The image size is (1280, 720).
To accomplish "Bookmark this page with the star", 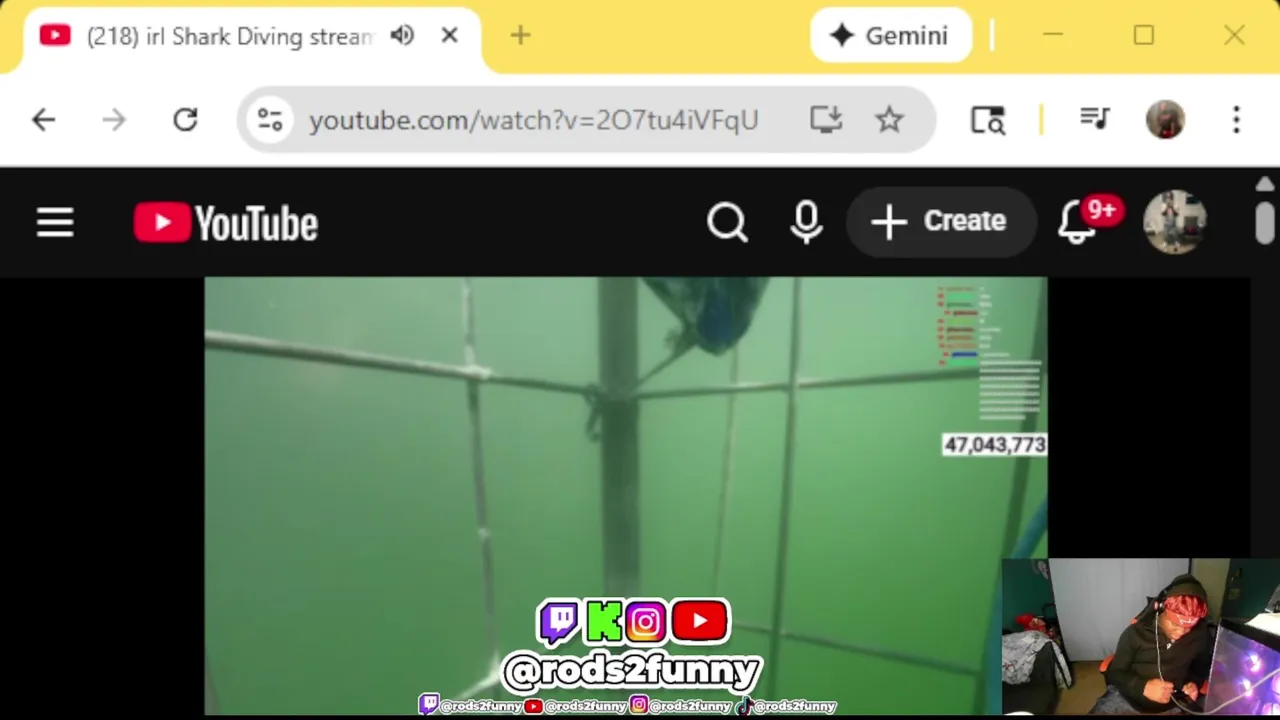I will point(889,120).
